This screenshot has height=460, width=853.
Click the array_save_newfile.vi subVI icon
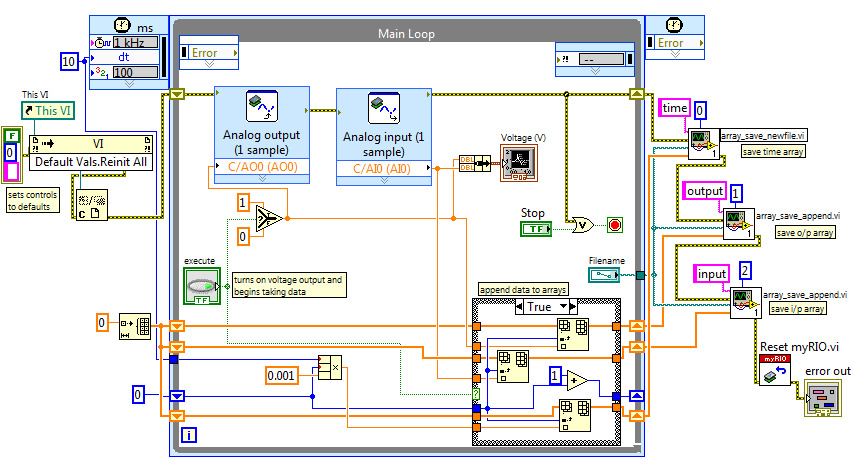(x=702, y=145)
